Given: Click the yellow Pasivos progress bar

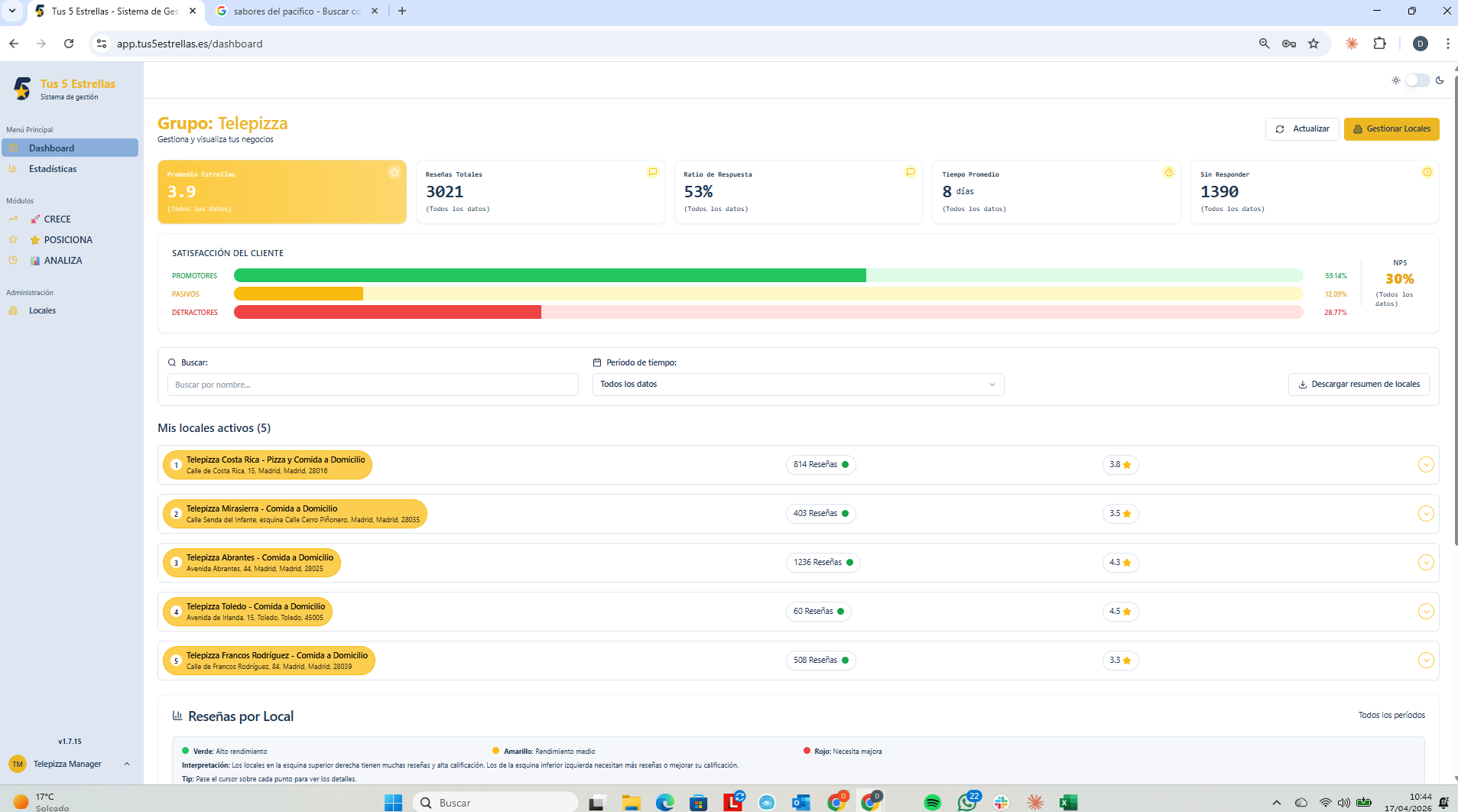Looking at the screenshot, I should (298, 294).
